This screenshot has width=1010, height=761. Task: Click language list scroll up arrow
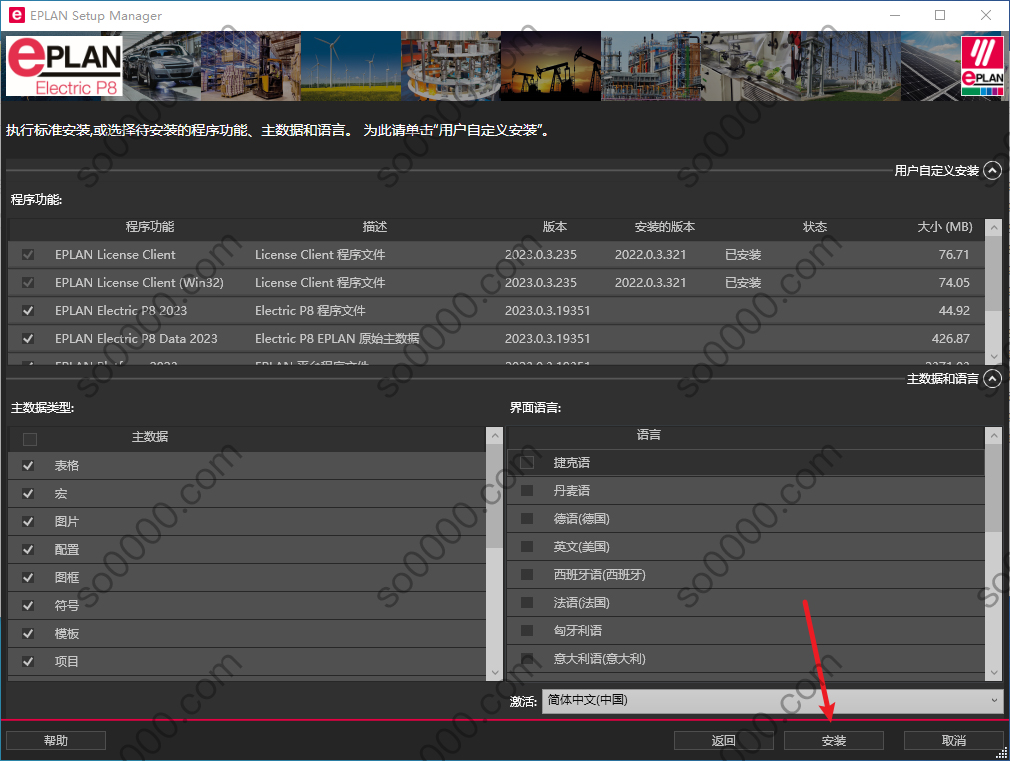(994, 436)
